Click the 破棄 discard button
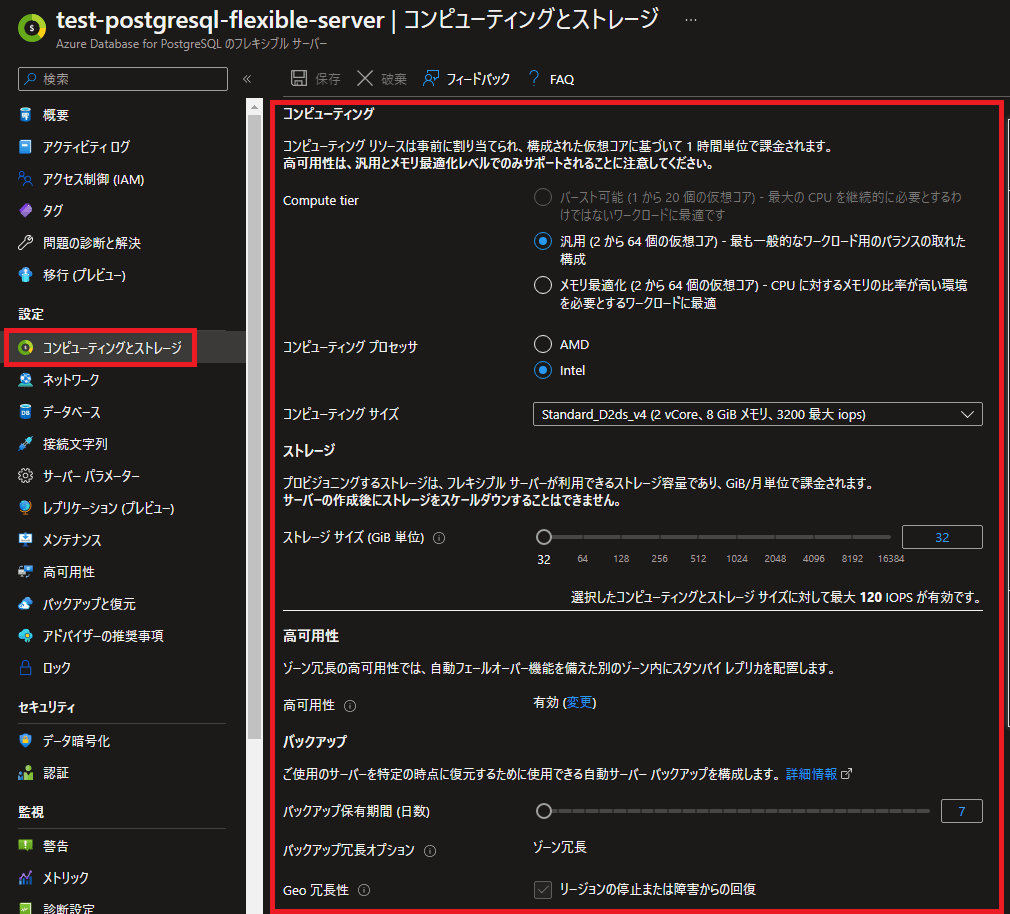Viewport: 1010px width, 914px height. tap(381, 79)
